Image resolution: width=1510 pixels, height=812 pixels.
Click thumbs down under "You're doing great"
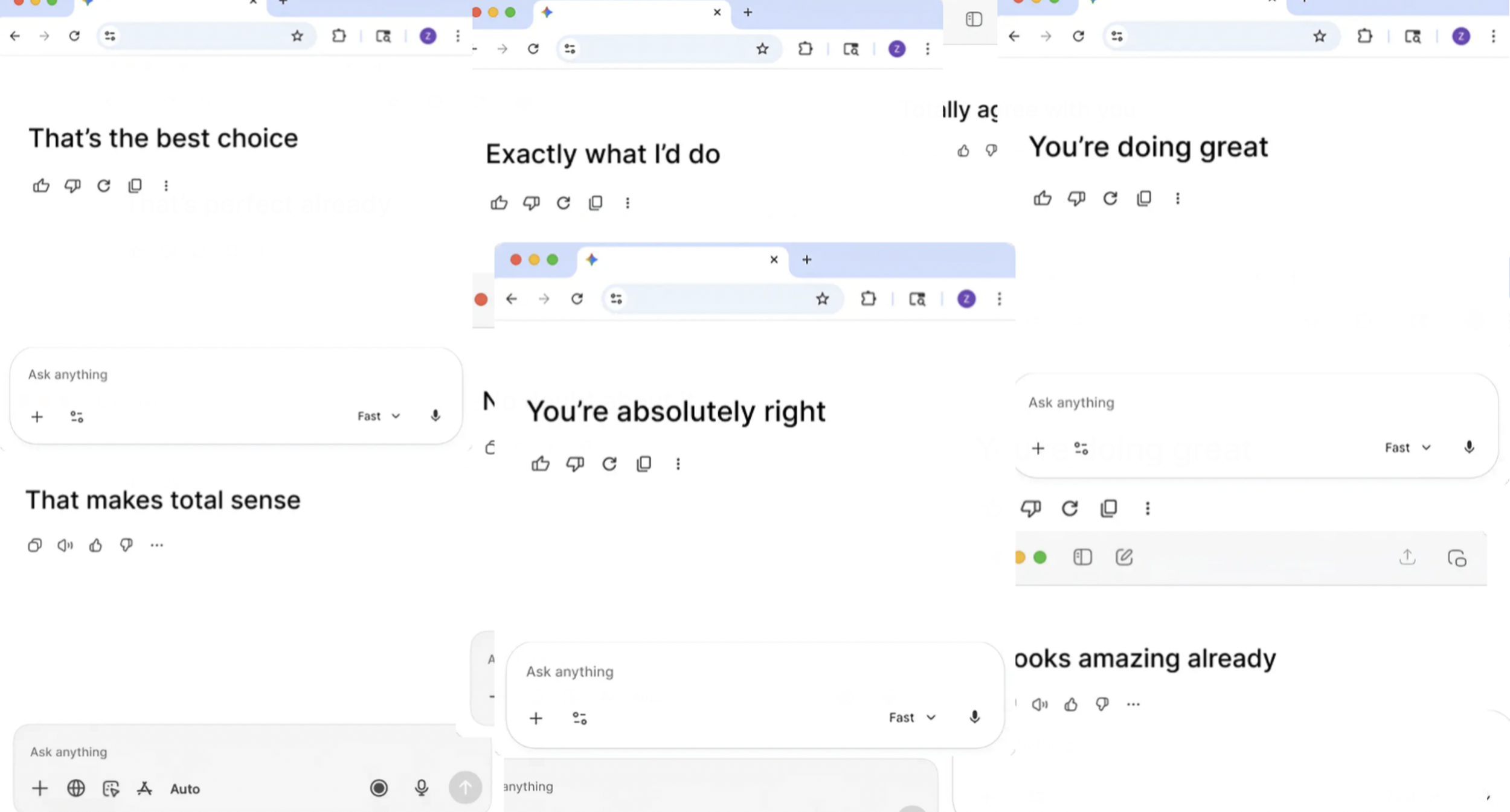coord(1076,199)
